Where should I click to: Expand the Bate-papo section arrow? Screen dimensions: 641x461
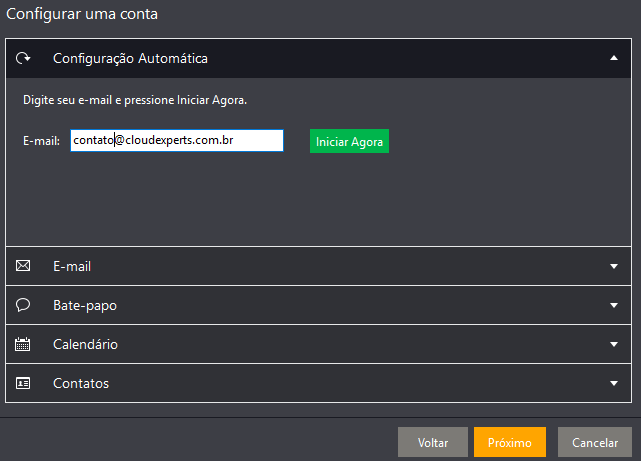pyautogui.click(x=614, y=305)
